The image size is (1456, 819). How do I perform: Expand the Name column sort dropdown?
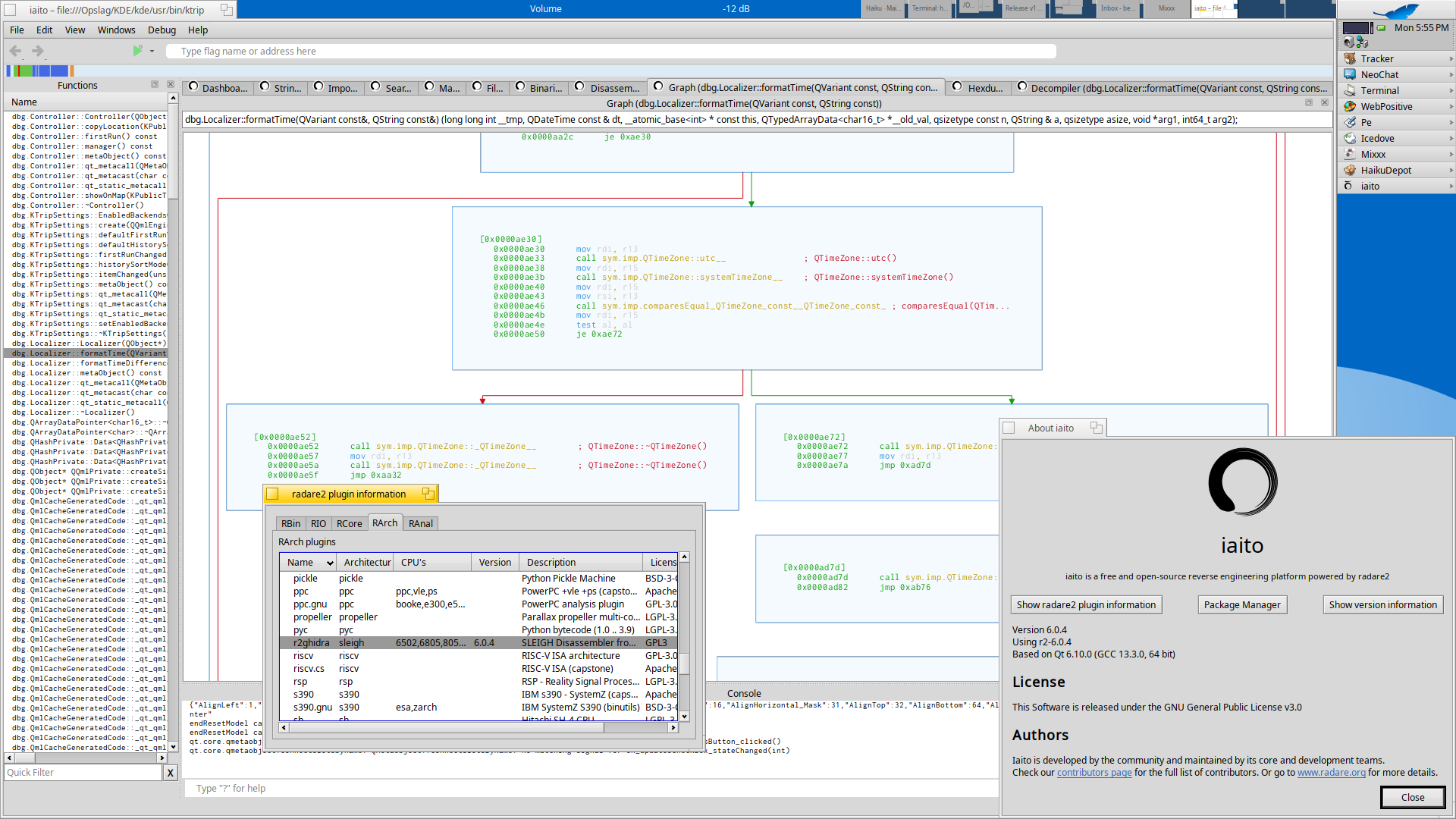pyautogui.click(x=330, y=563)
